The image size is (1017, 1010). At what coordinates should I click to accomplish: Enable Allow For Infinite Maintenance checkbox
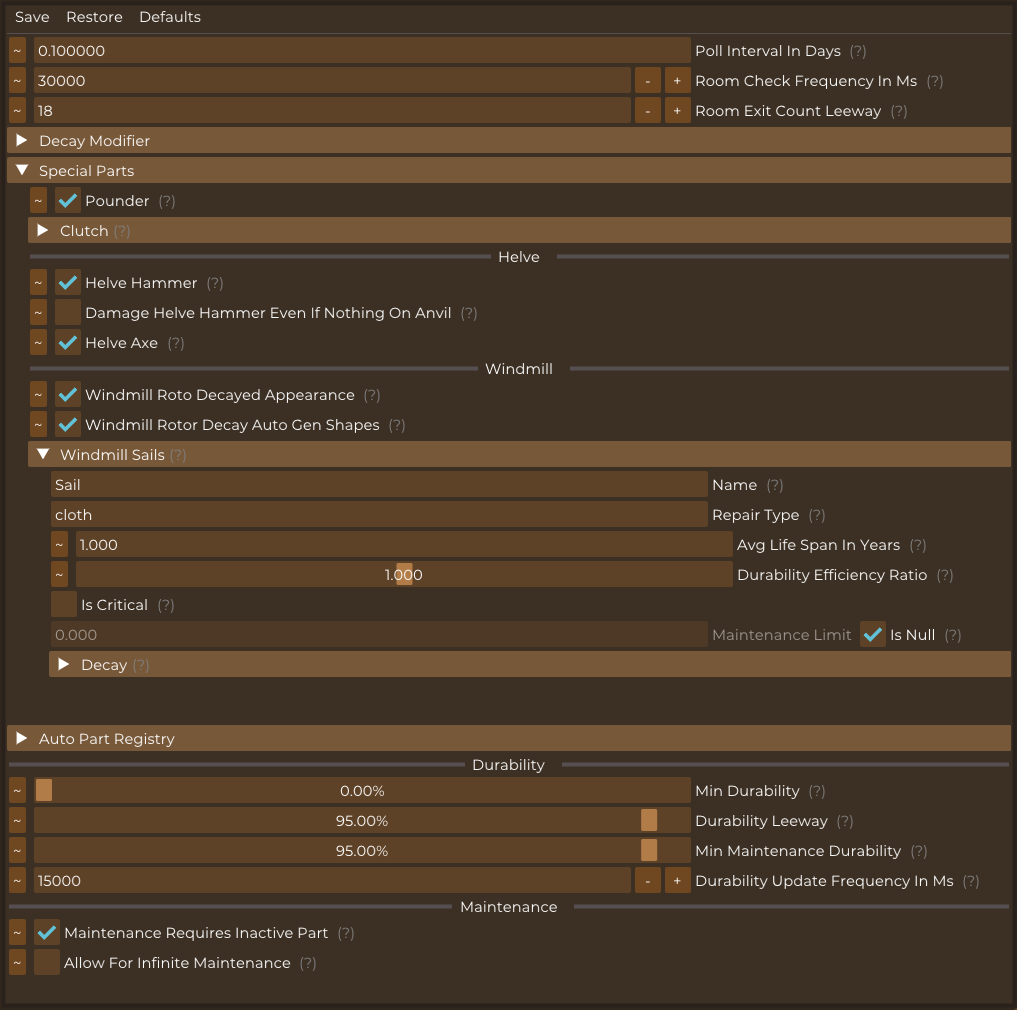coord(47,961)
